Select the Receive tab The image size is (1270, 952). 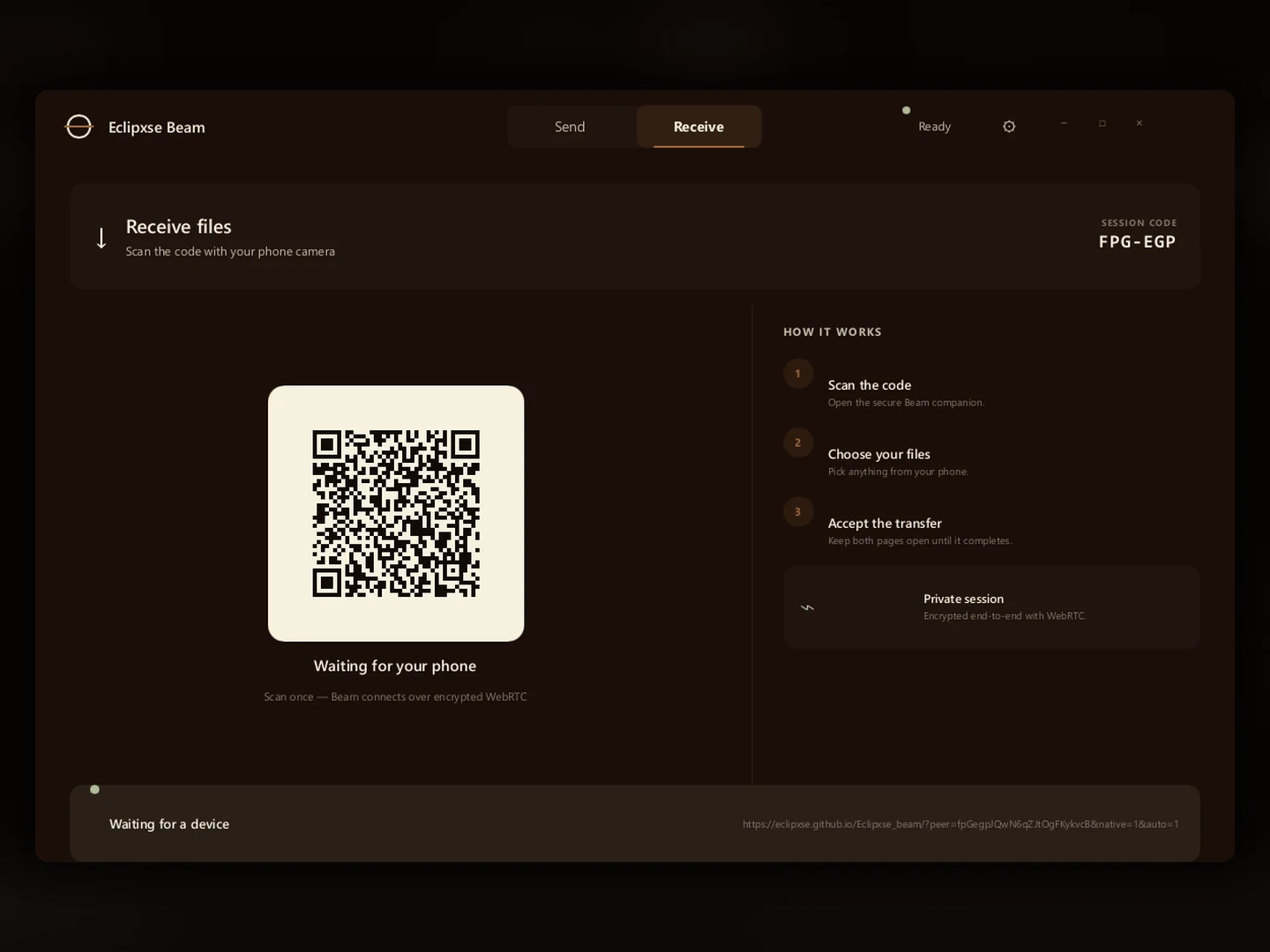point(698,127)
